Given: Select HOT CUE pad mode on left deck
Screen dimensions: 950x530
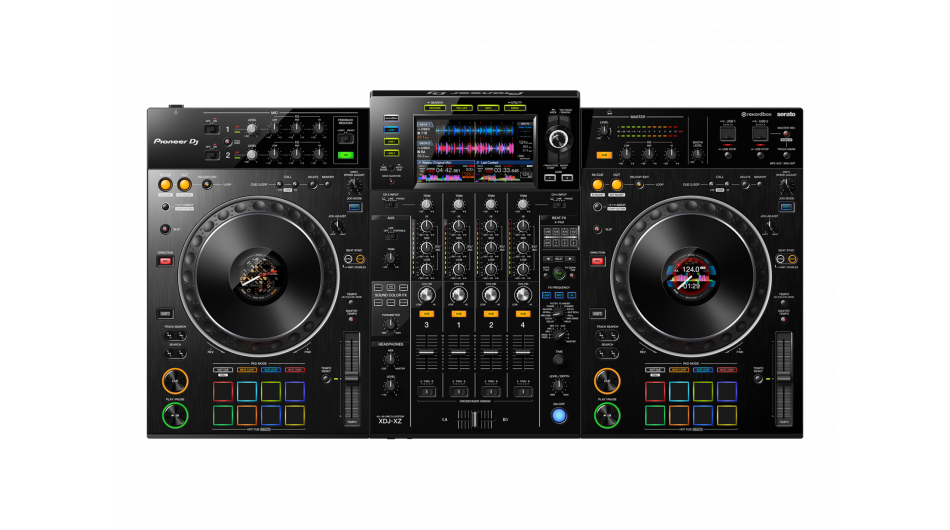Looking at the screenshot, I should (x=222, y=369).
